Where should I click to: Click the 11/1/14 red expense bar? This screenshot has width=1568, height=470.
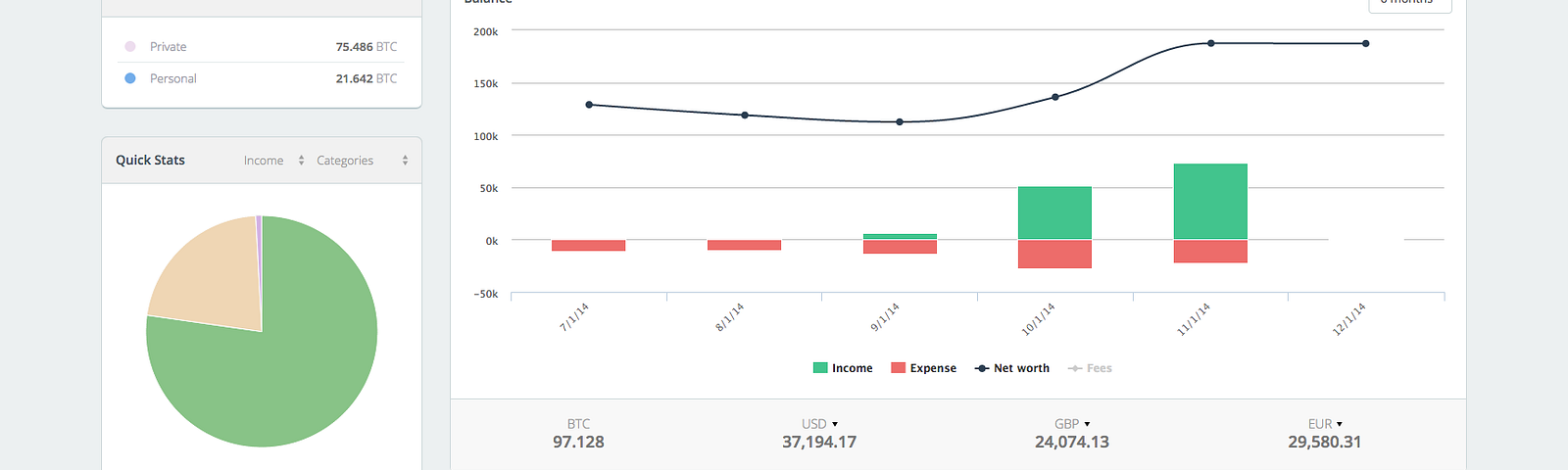[x=1210, y=252]
